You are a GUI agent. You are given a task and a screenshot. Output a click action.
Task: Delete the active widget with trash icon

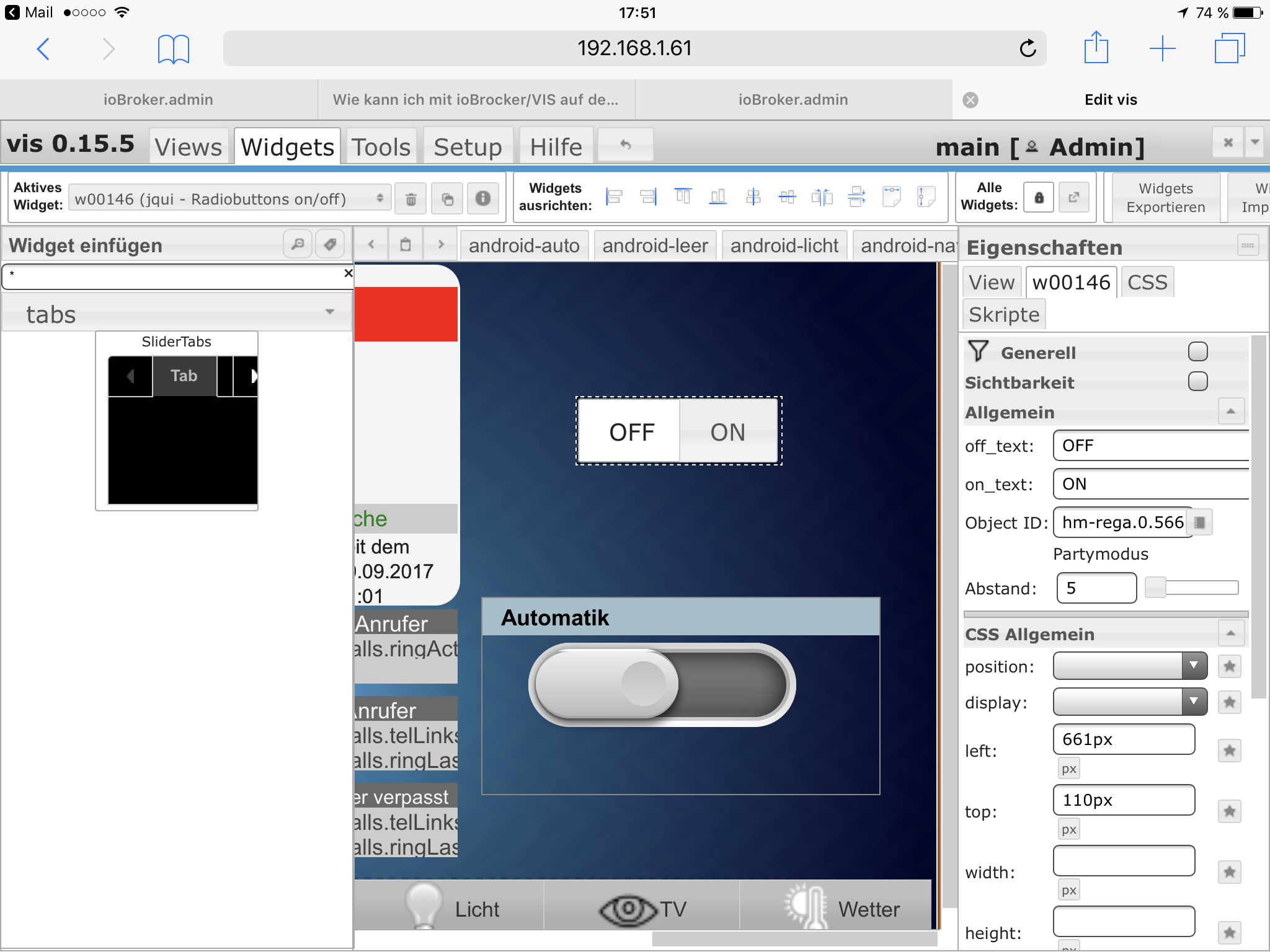tap(411, 199)
